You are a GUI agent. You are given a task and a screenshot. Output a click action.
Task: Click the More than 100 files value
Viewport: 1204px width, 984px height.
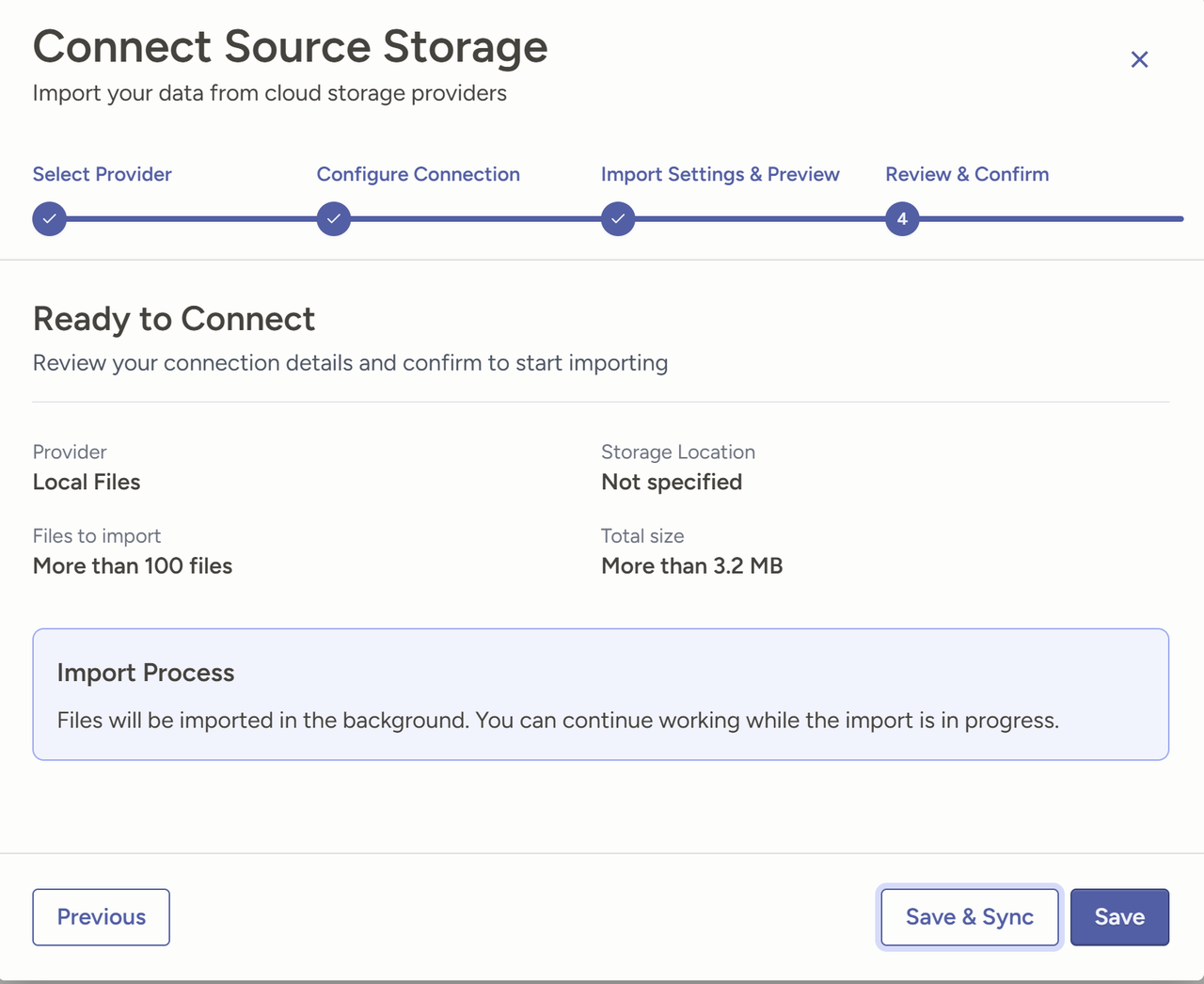pos(133,565)
